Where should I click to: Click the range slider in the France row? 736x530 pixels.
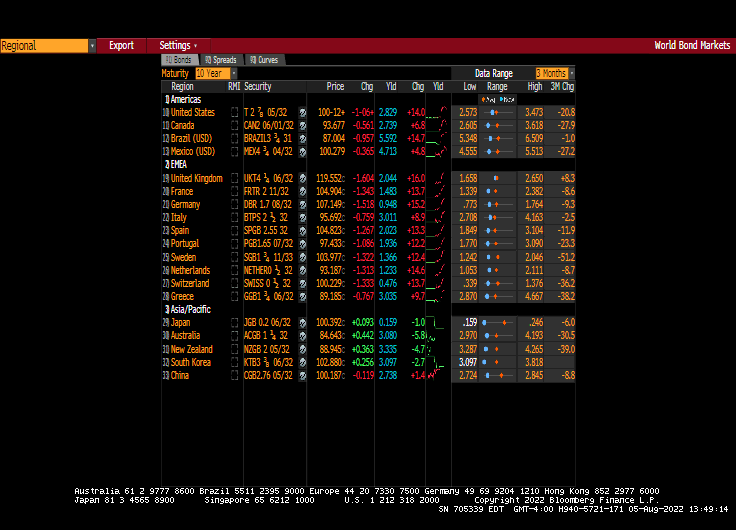(497, 192)
